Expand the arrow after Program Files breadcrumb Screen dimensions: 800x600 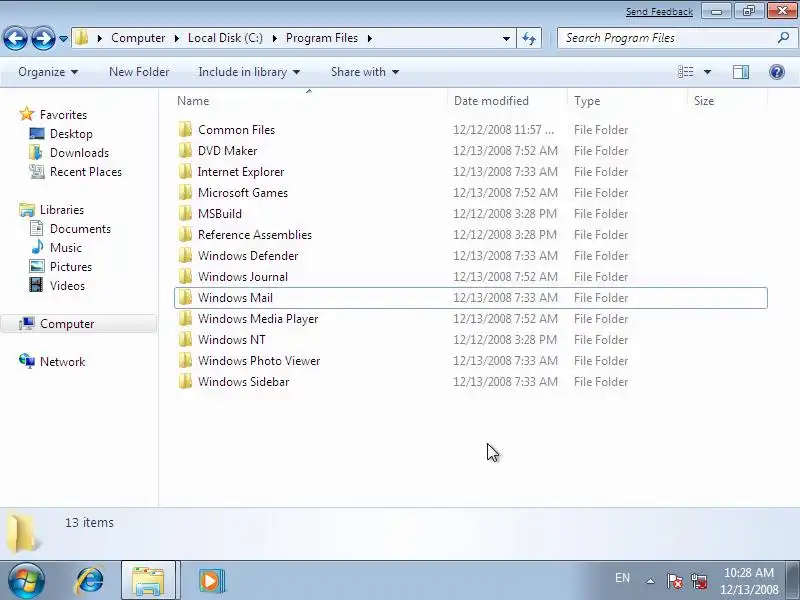tap(370, 38)
